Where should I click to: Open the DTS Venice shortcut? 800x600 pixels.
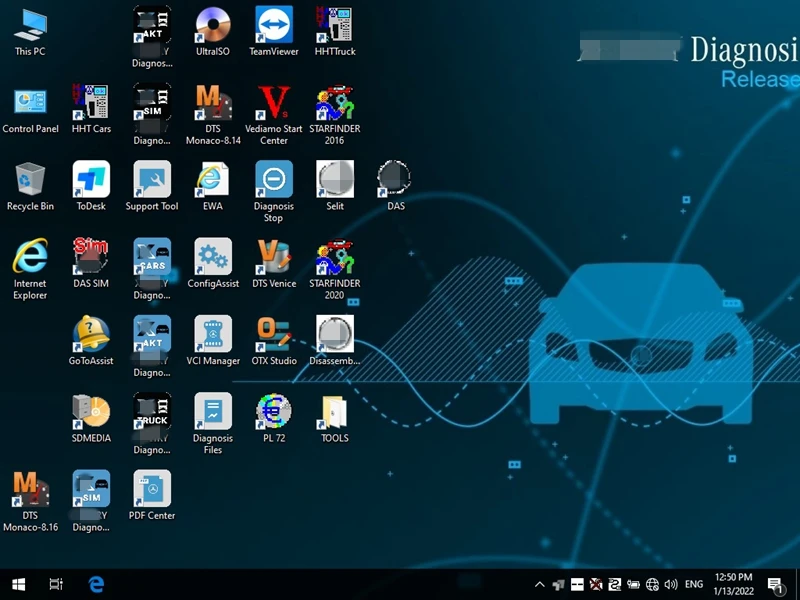[x=273, y=257]
